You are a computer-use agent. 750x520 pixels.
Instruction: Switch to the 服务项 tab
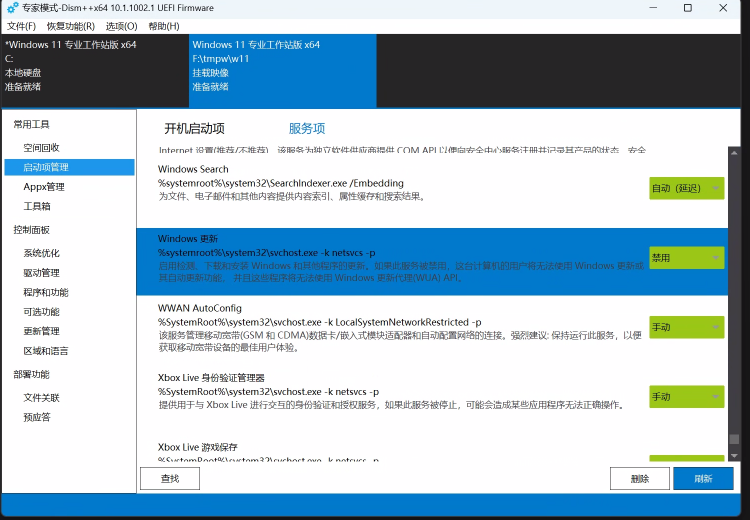tap(307, 129)
